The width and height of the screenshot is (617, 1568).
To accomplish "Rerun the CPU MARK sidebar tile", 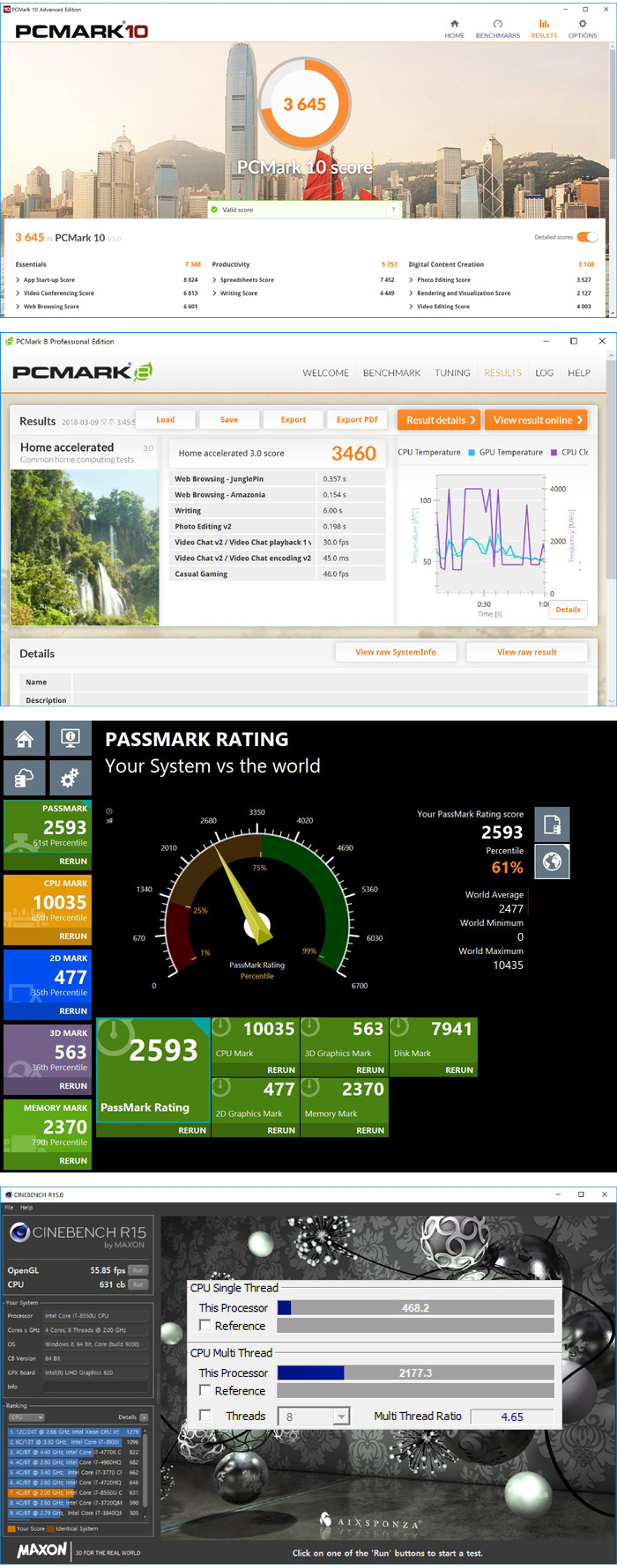I will point(73,936).
